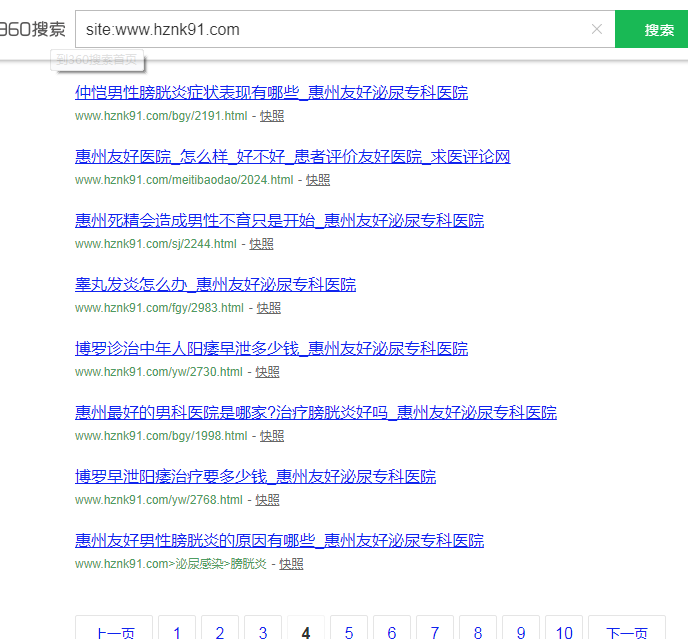Click URL text www.hznk91.com/fgy/2983.html

tap(159, 308)
